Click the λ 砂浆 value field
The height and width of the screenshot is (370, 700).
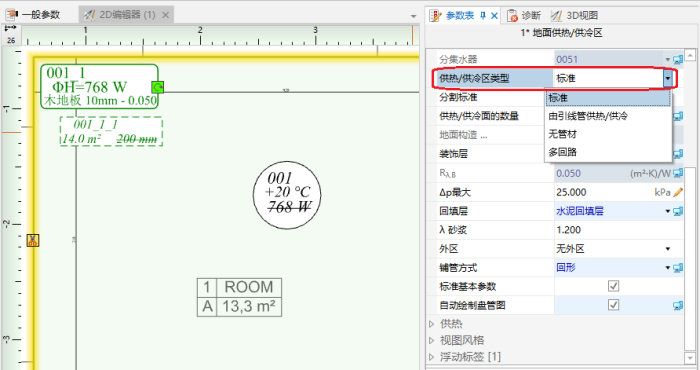(x=619, y=230)
